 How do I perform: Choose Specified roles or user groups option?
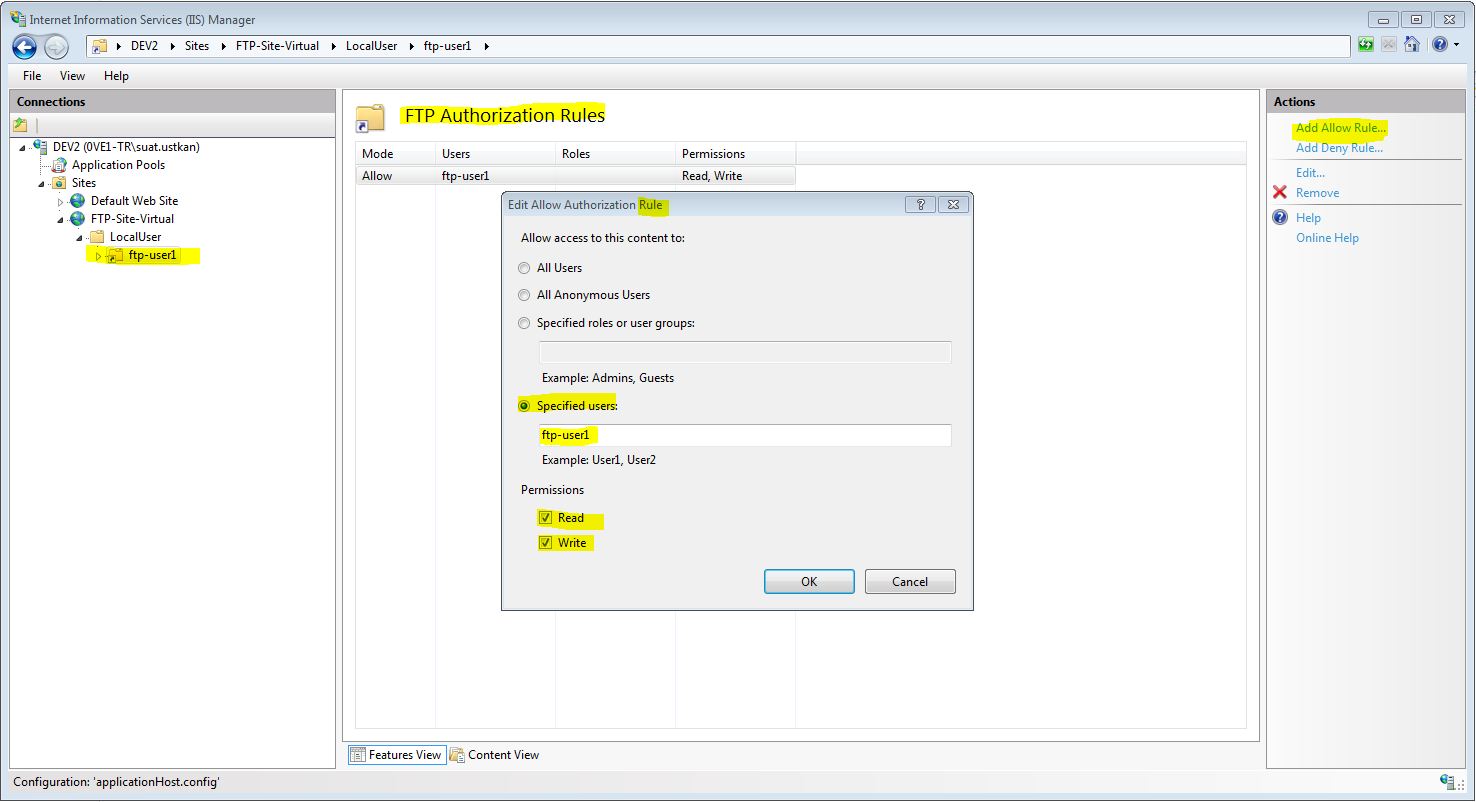tap(524, 323)
